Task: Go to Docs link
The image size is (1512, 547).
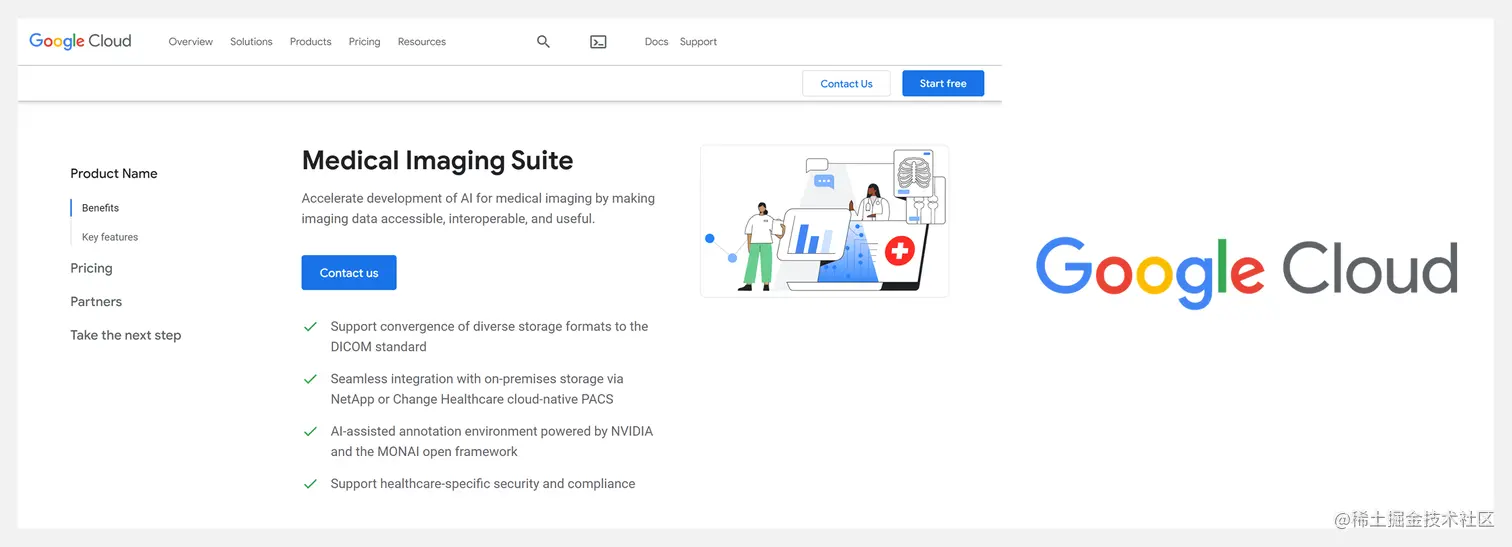Action: click(x=656, y=42)
